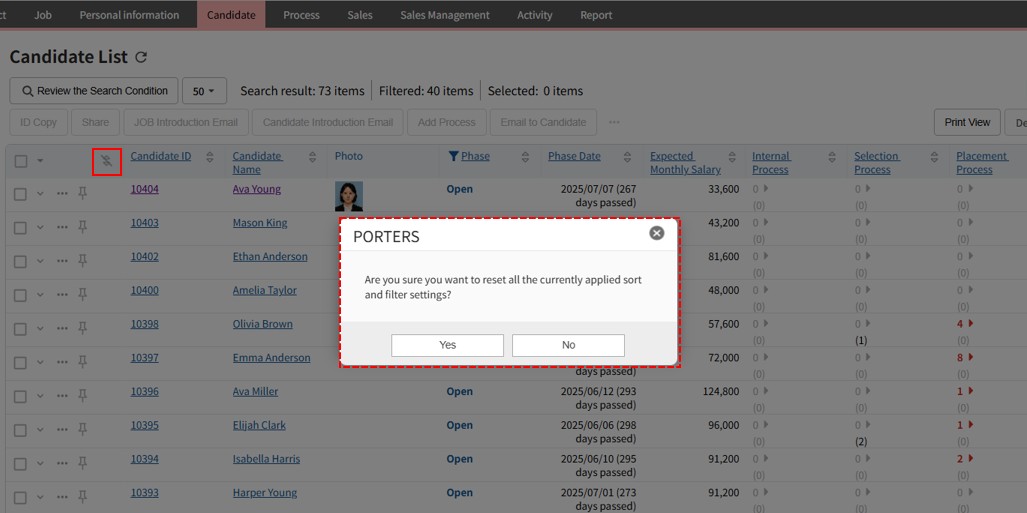Screen dimensions: 1027x513
Task: Click the refresh icon beside Candidate List
Action: tap(141, 58)
